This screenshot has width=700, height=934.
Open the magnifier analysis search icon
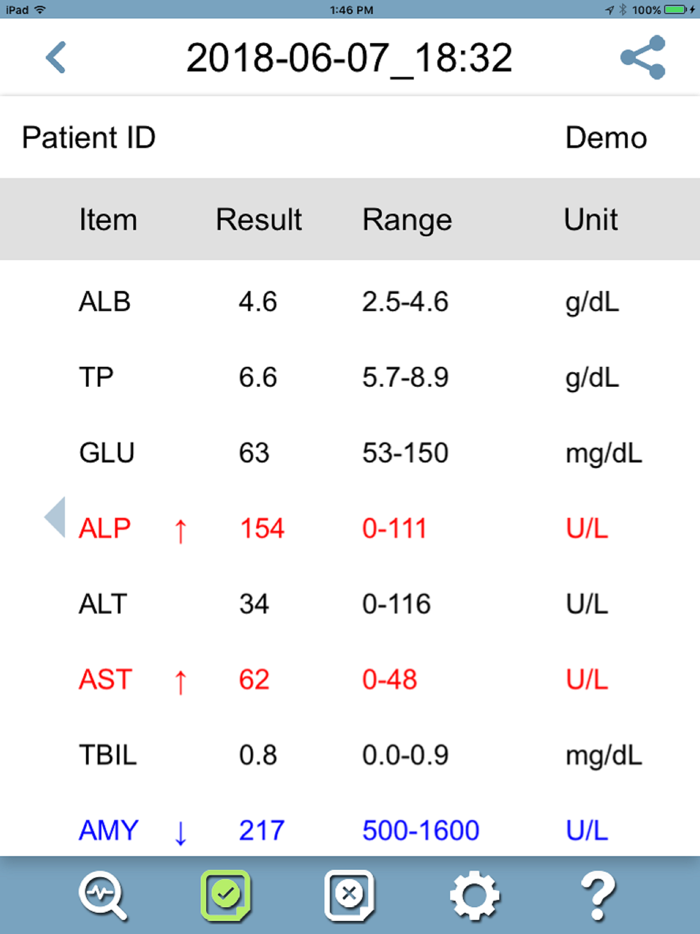pyautogui.click(x=104, y=895)
